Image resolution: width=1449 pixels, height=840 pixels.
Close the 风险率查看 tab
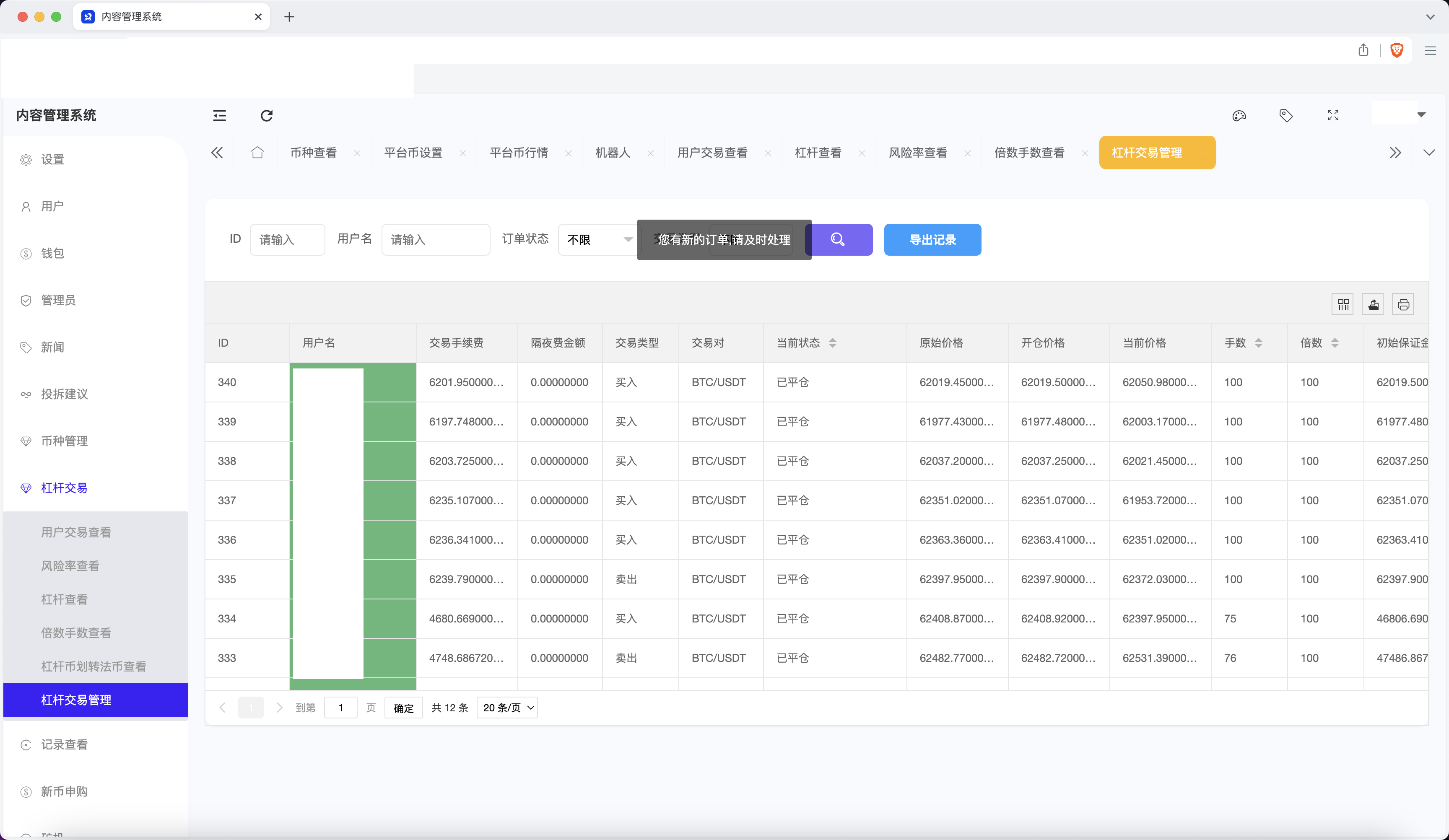[967, 153]
